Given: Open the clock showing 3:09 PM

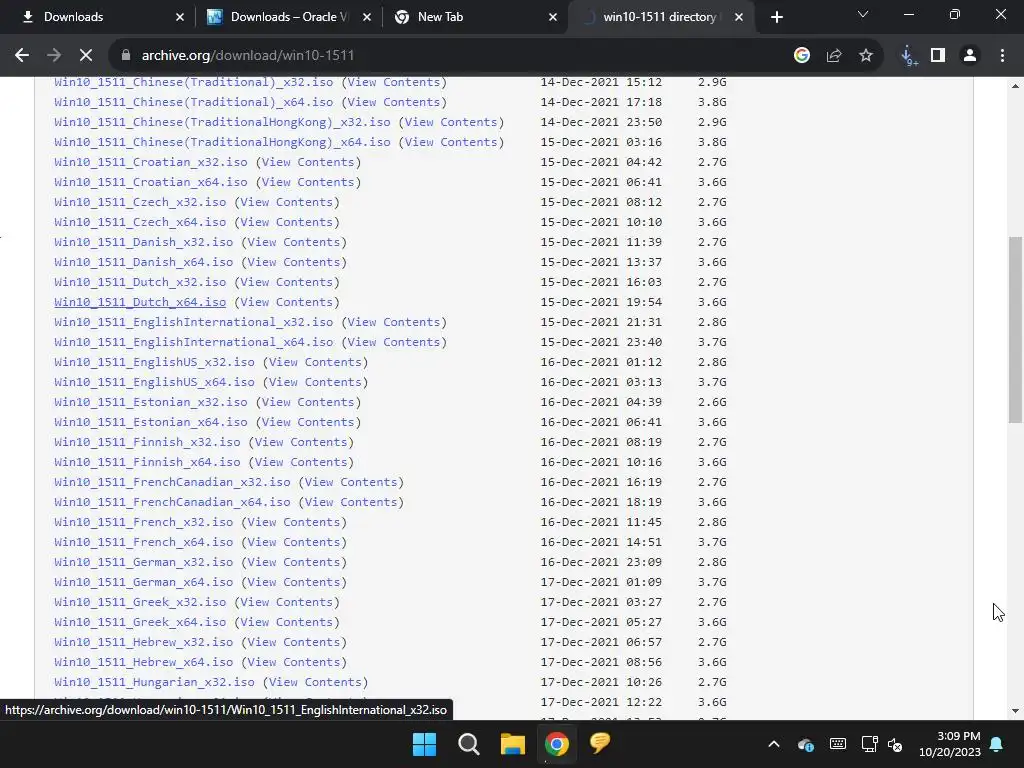Looking at the screenshot, I should [950, 744].
